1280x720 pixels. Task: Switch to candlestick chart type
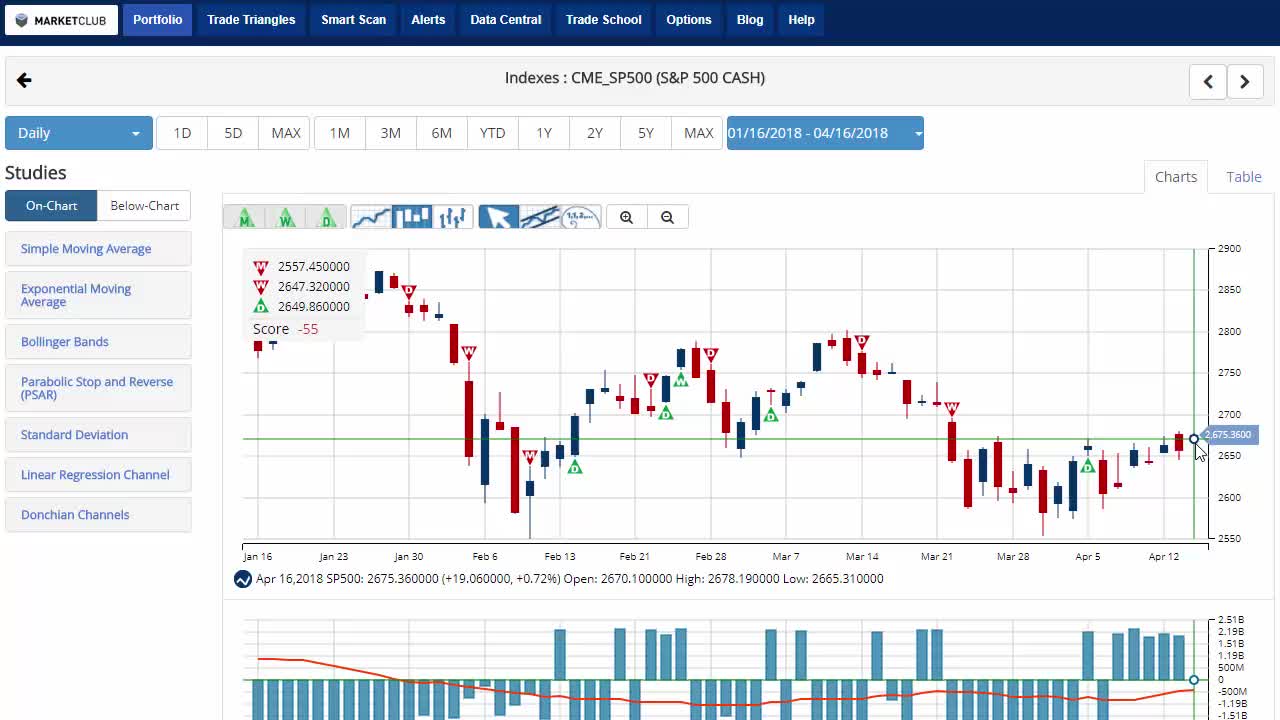412,217
